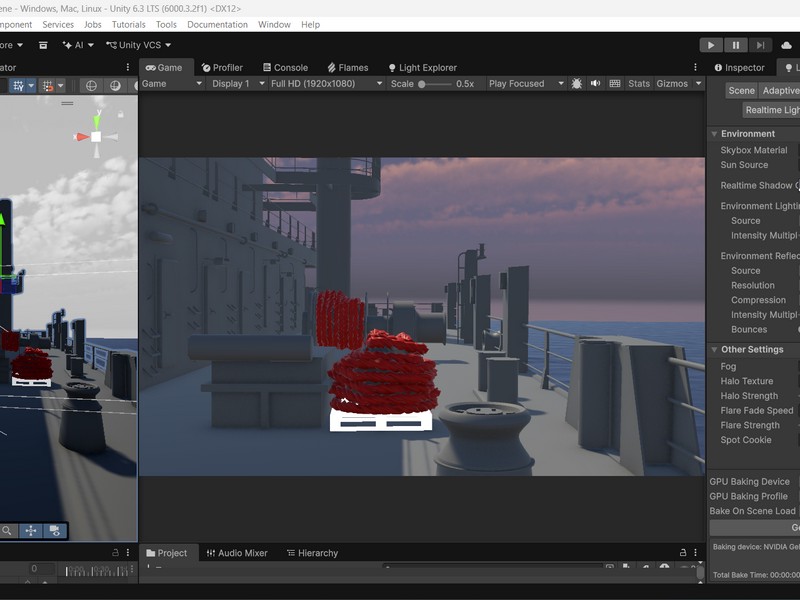Adjust the Game view Scale slider

[422, 84]
